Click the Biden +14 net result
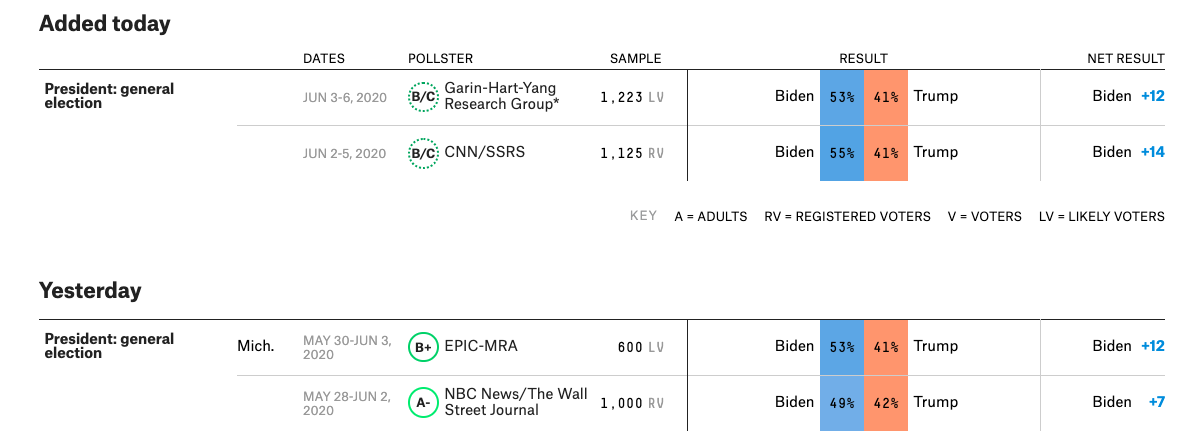 pyautogui.click(x=1128, y=152)
